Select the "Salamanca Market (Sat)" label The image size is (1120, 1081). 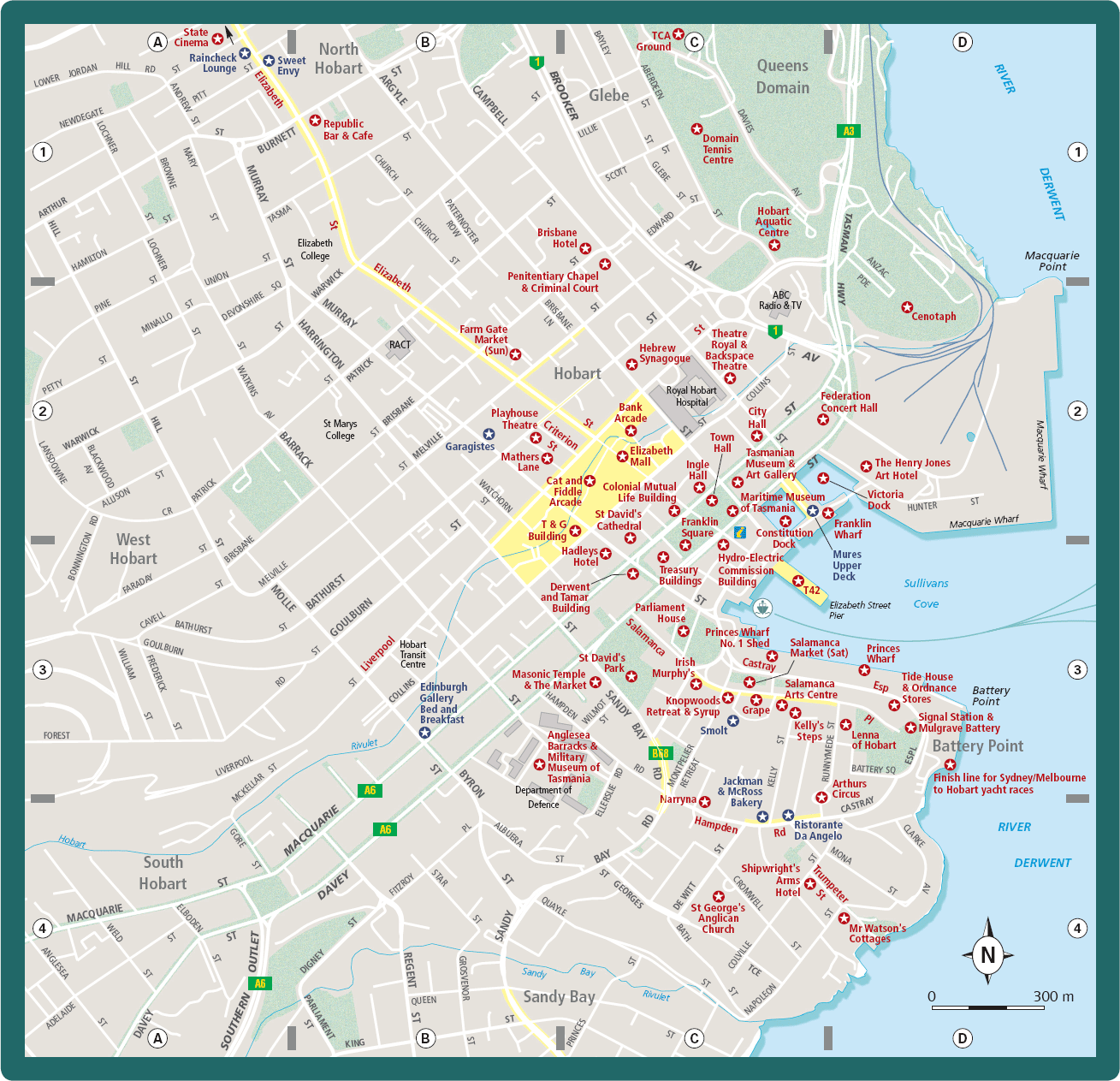coord(819,647)
